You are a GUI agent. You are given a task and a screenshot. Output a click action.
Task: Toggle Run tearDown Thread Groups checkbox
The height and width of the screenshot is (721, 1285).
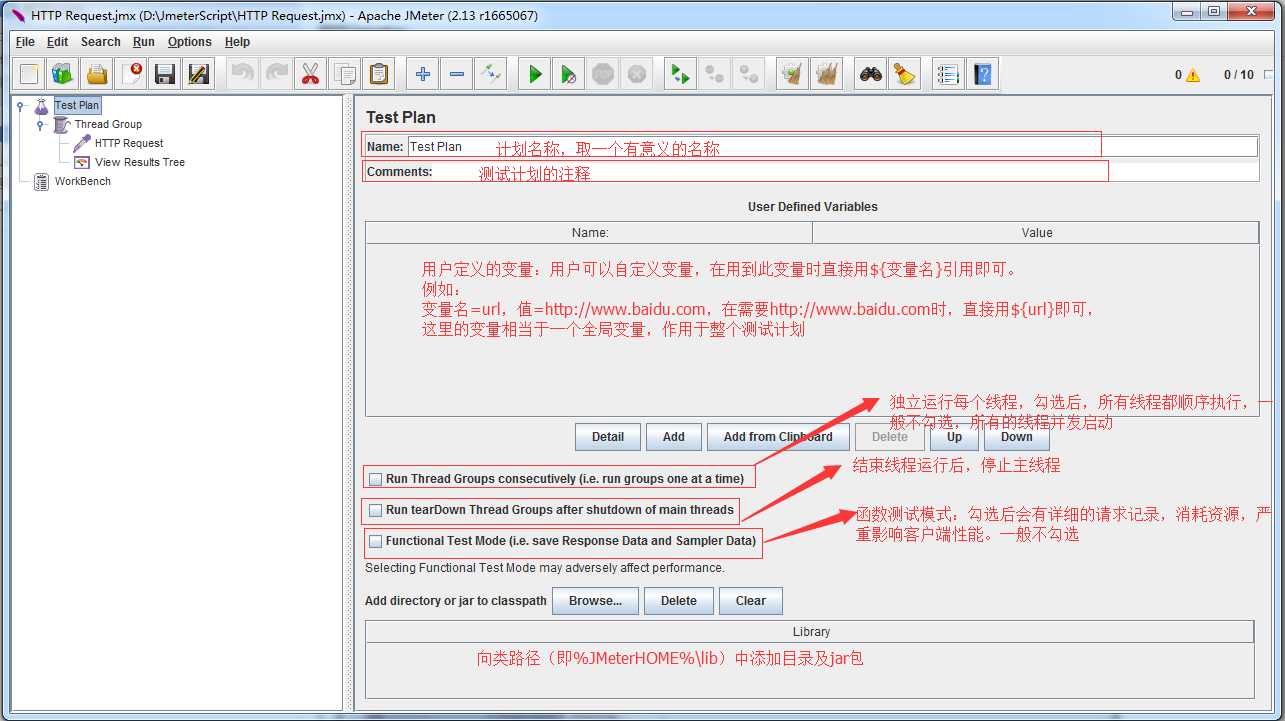[x=376, y=510]
